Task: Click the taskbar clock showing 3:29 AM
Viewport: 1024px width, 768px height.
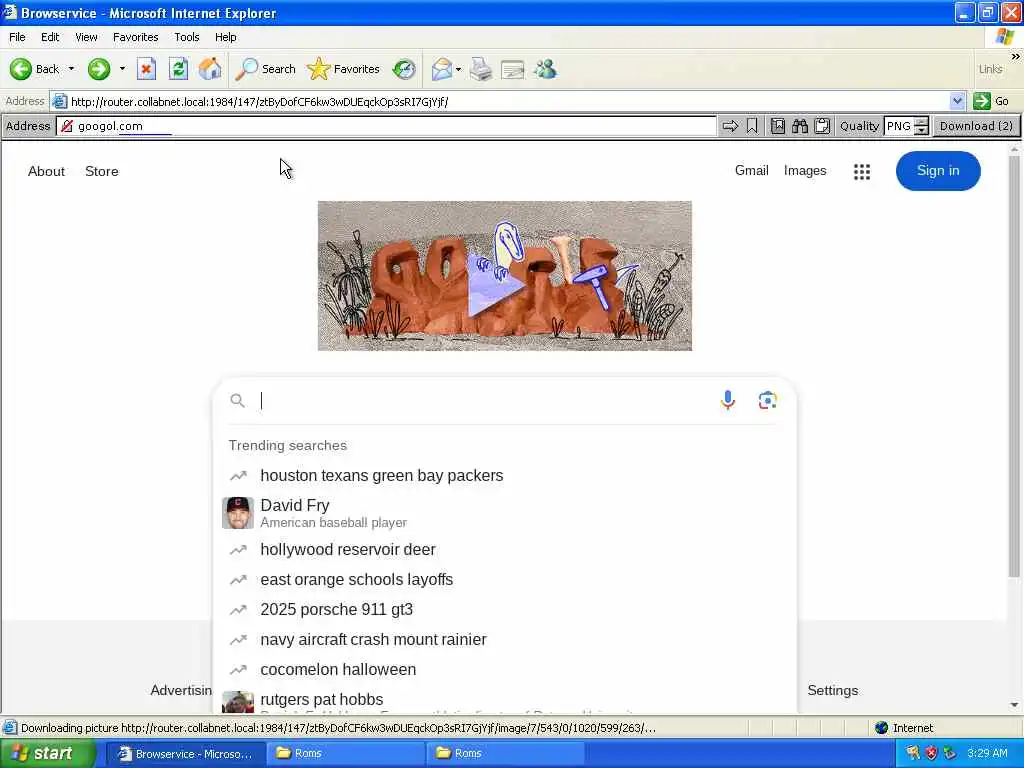Action: [987, 753]
